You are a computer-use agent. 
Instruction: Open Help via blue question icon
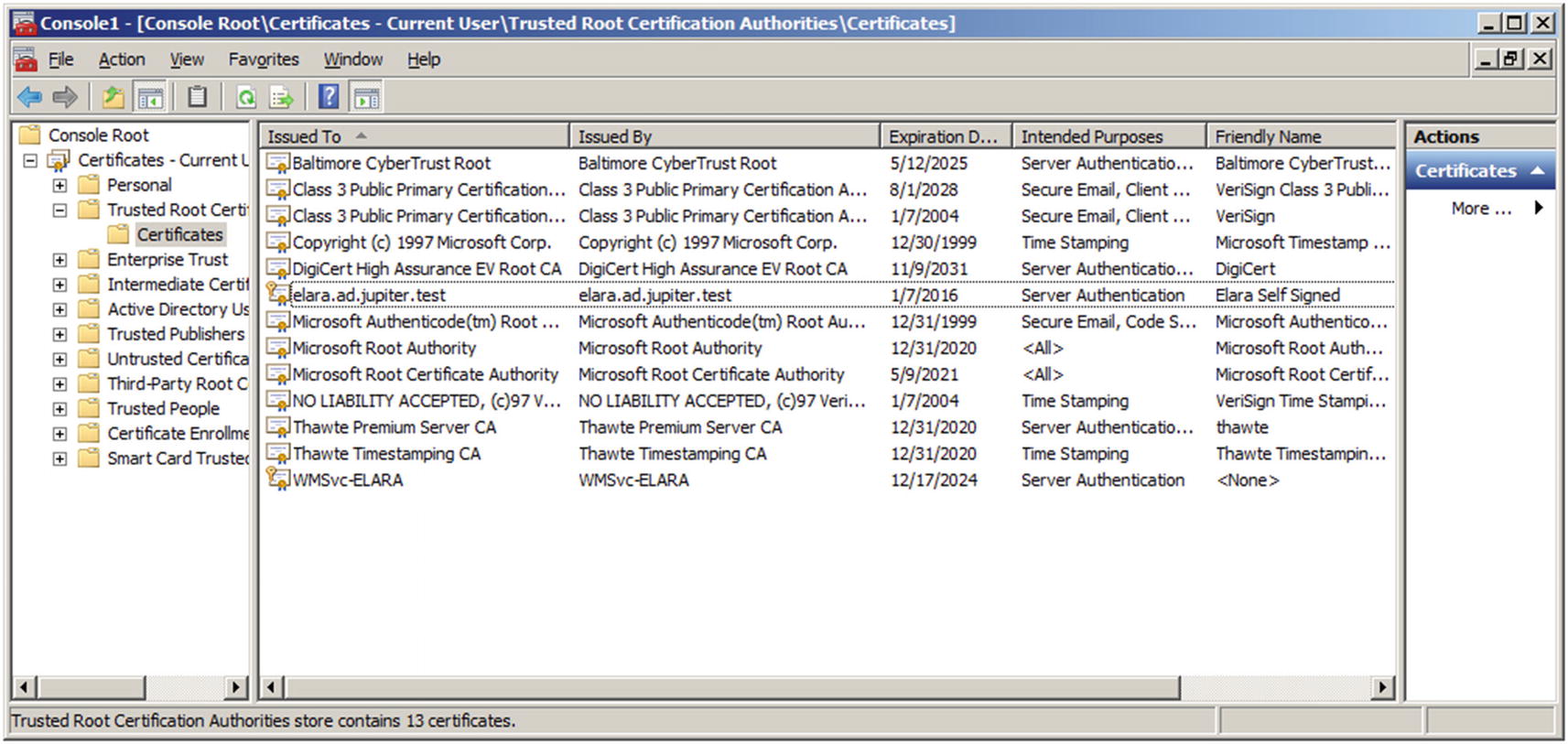click(330, 96)
